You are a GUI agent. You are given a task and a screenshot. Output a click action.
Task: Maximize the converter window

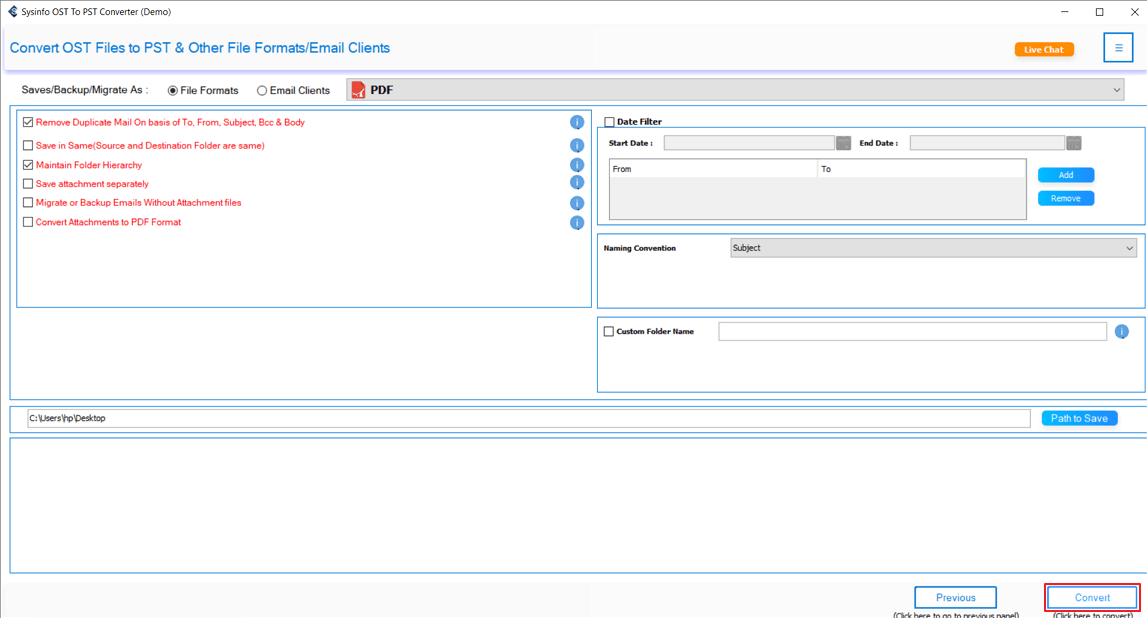pos(1099,12)
